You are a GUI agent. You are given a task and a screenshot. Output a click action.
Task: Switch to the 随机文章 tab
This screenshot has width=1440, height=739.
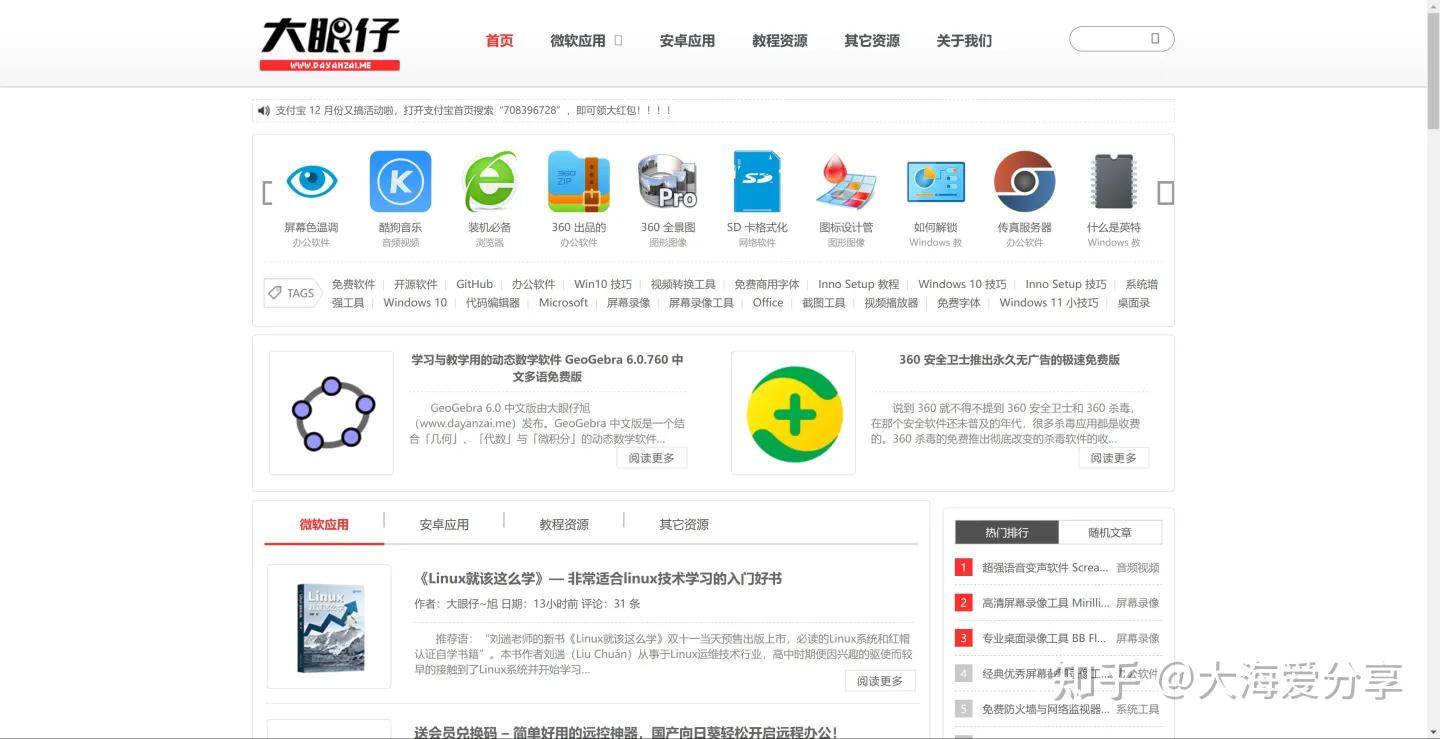[1110, 532]
